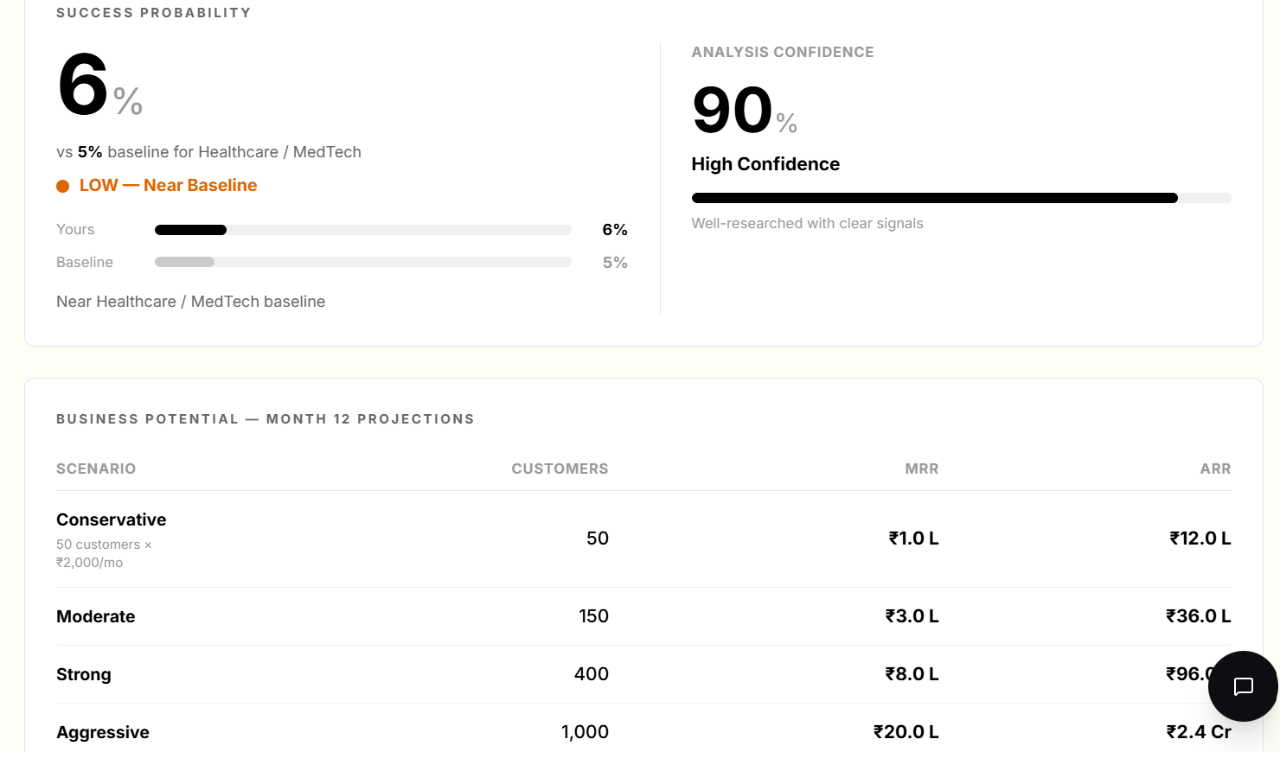1280x769 pixels.
Task: Click the CUSTOMERS column header
Action: point(559,469)
